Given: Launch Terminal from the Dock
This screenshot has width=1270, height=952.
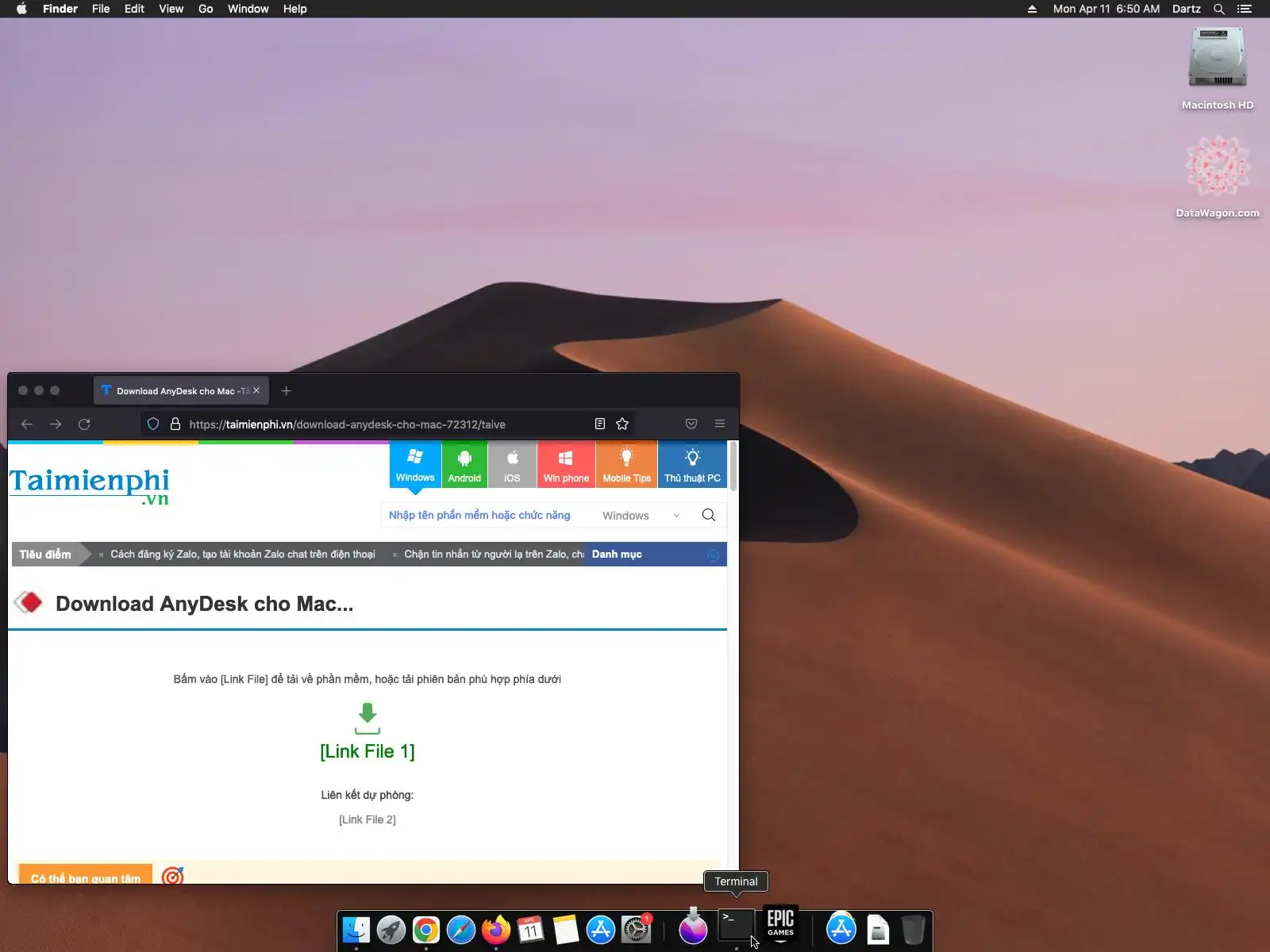Looking at the screenshot, I should [736, 927].
